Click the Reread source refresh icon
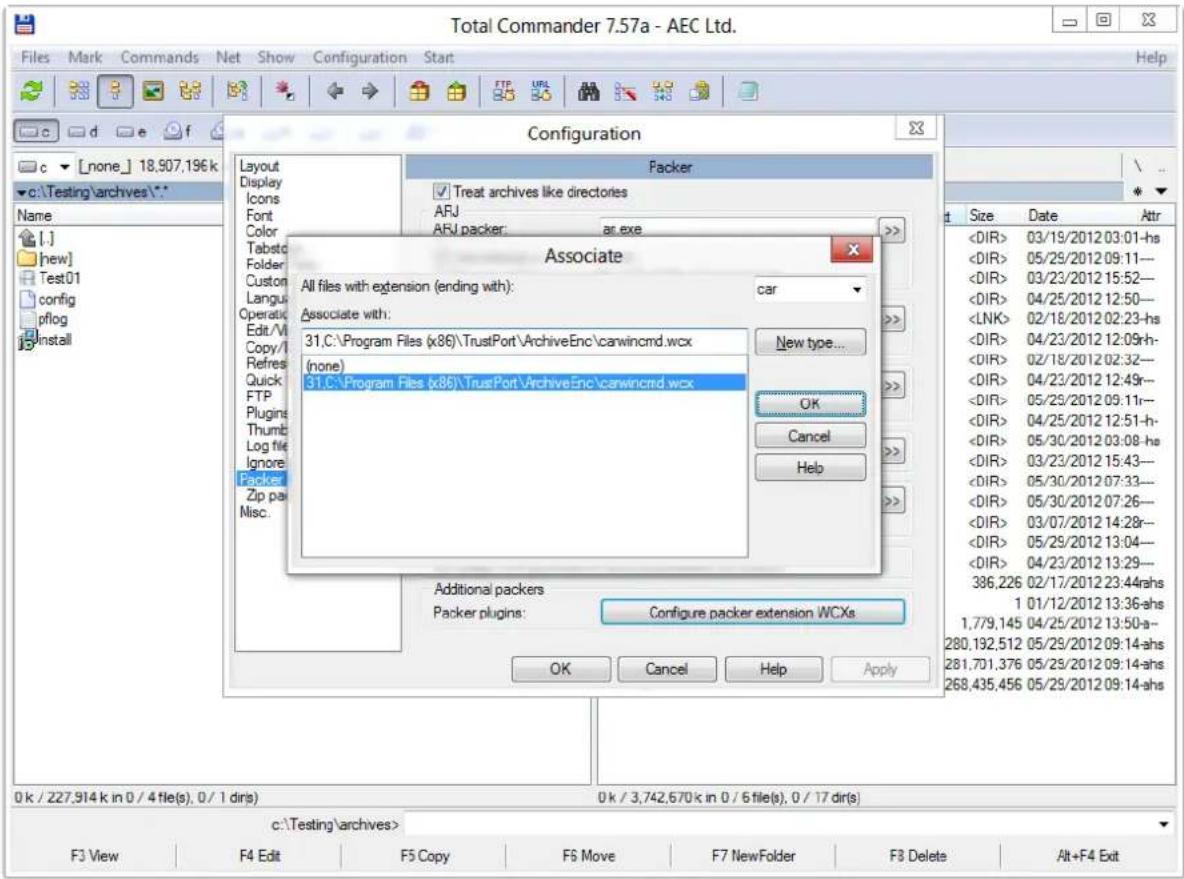Screen dimensions: 1184x879 pos(32,91)
